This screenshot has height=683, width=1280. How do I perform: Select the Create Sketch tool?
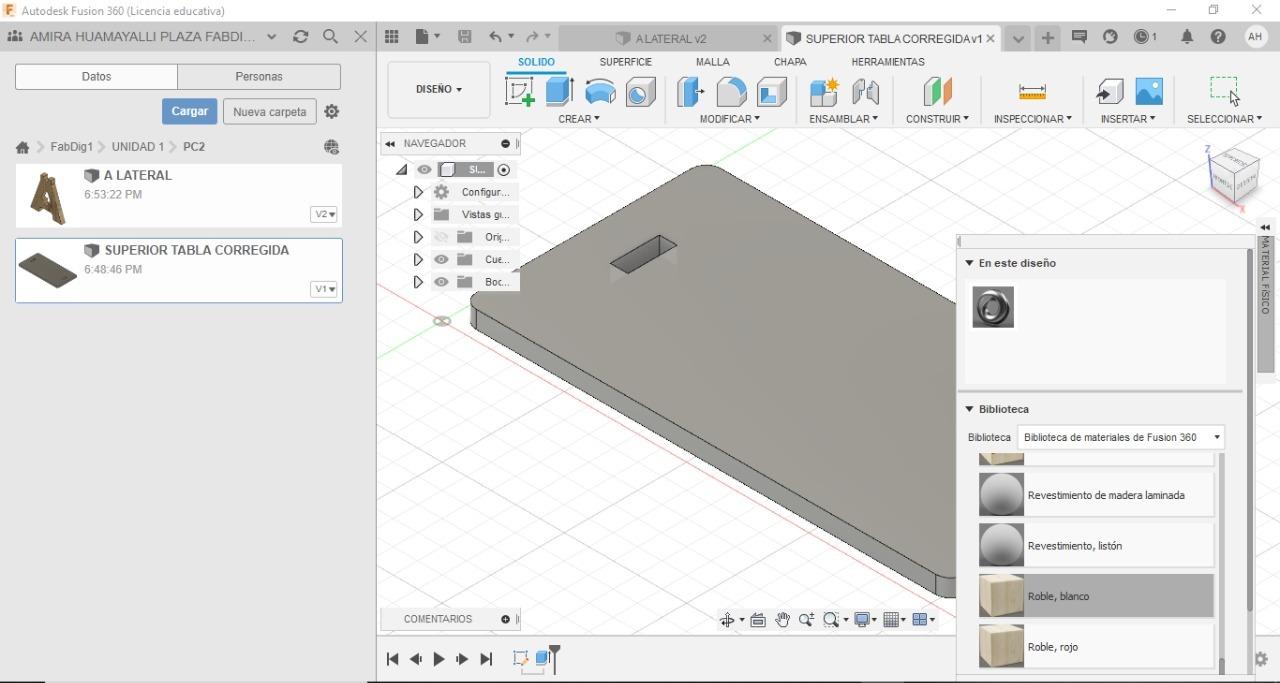click(520, 92)
